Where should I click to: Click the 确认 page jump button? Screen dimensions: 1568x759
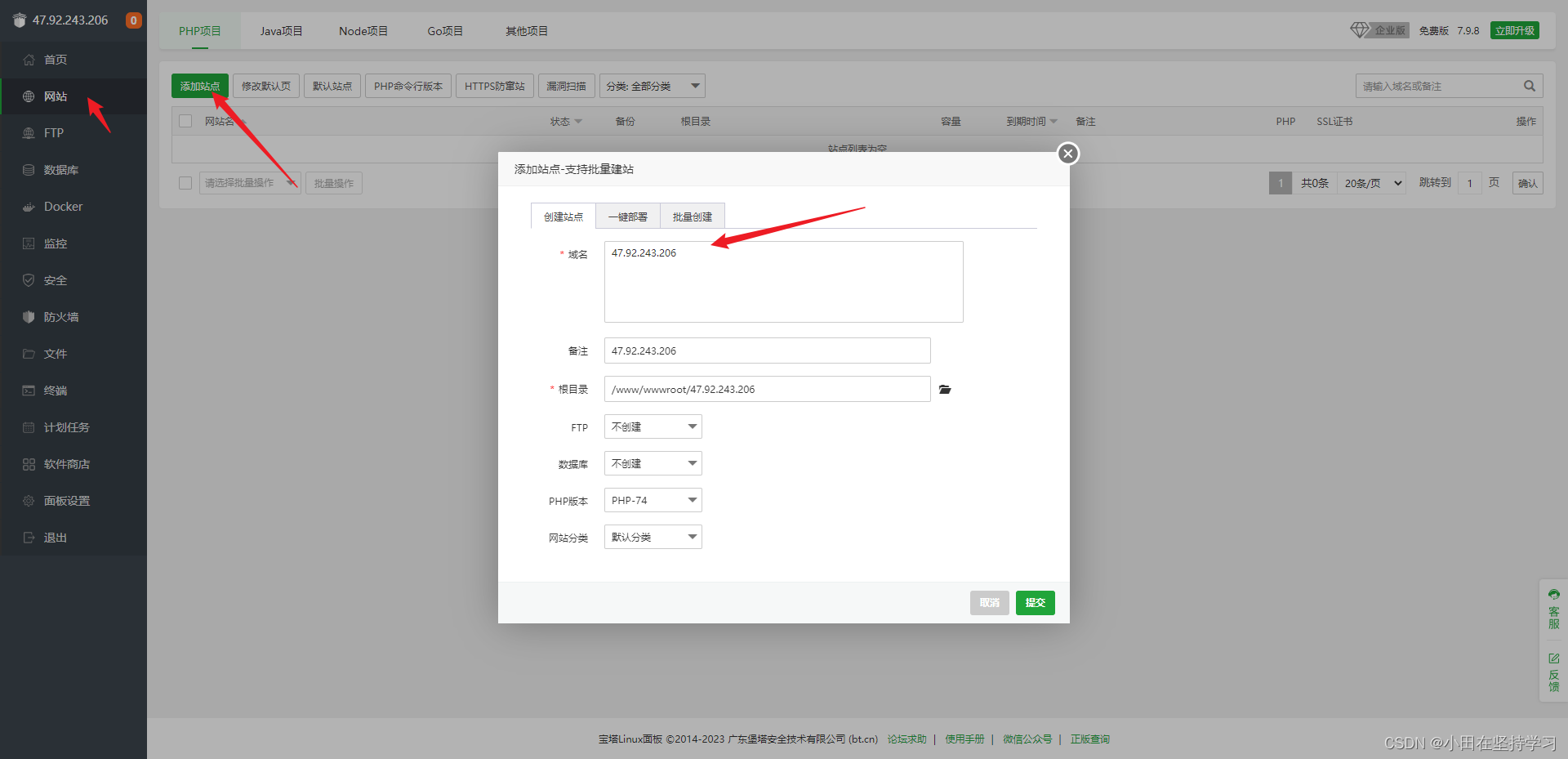click(1528, 183)
